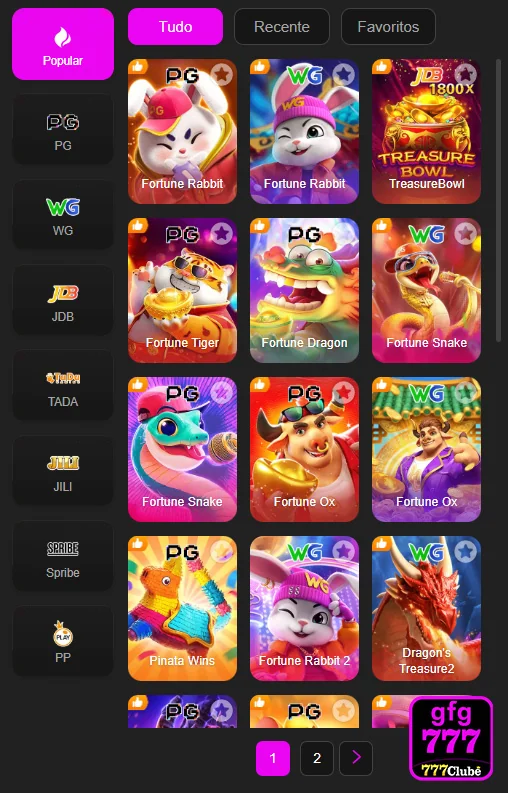Switch to the Favoritos tab
This screenshot has height=793, width=508.
[x=388, y=27]
